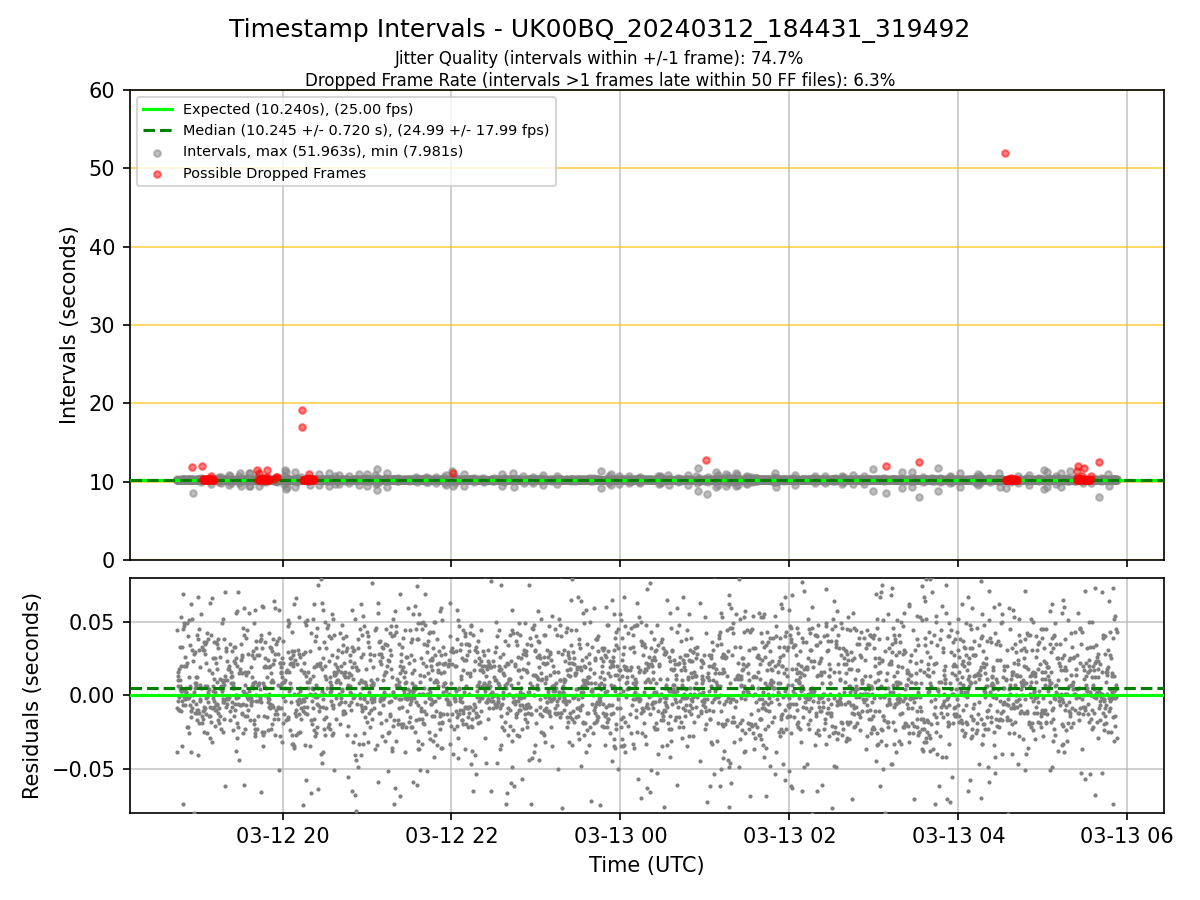Screen dimensions: 1200x900
Task: Click the 'Residuals (seconds)' y-axis label
Action: pos(32,696)
